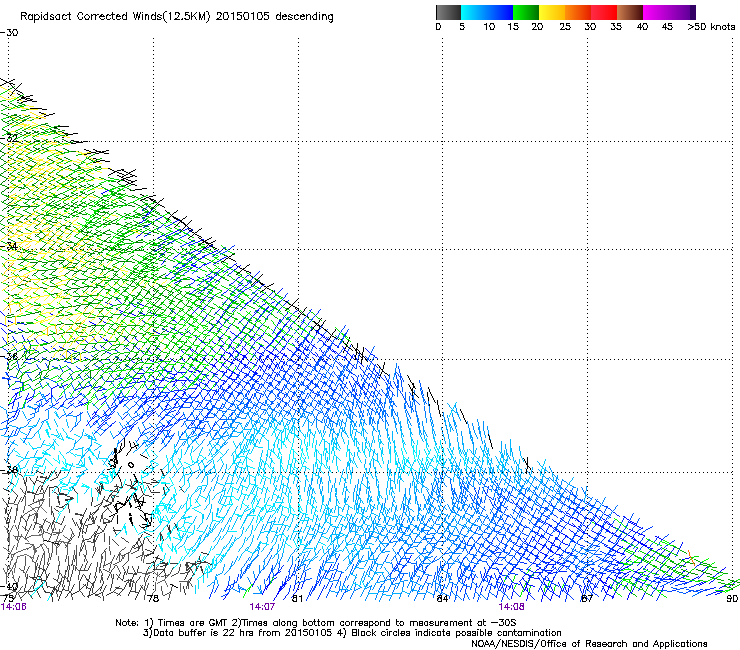The height and width of the screenshot is (650, 740).
Task: Click the note 'Data buffer is 22 hrs'
Action: click(205, 633)
